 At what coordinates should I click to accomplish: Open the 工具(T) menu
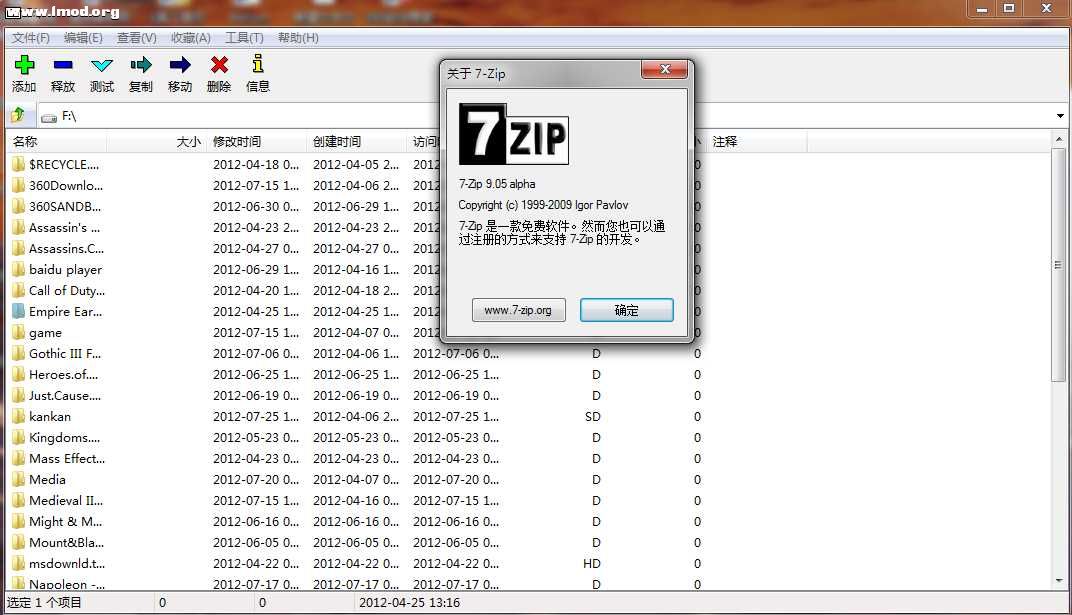tap(244, 38)
